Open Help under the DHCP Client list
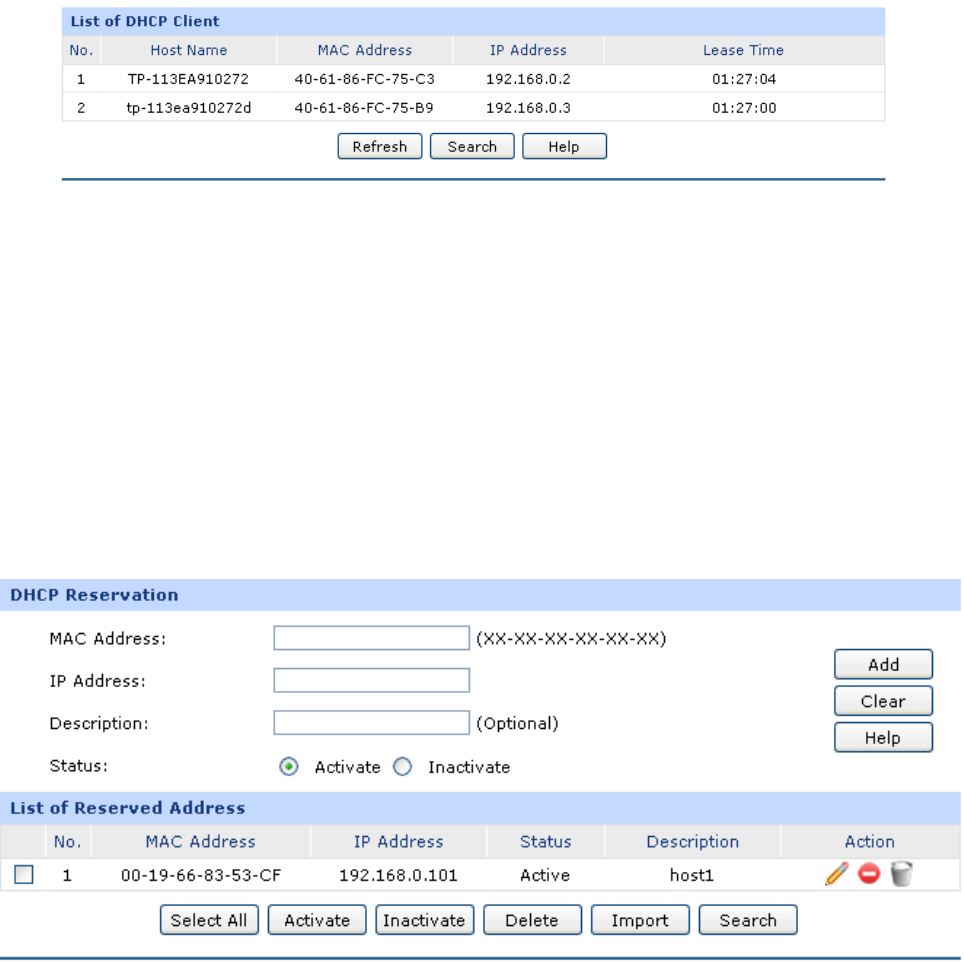The width and height of the screenshot is (964, 963). [x=564, y=146]
